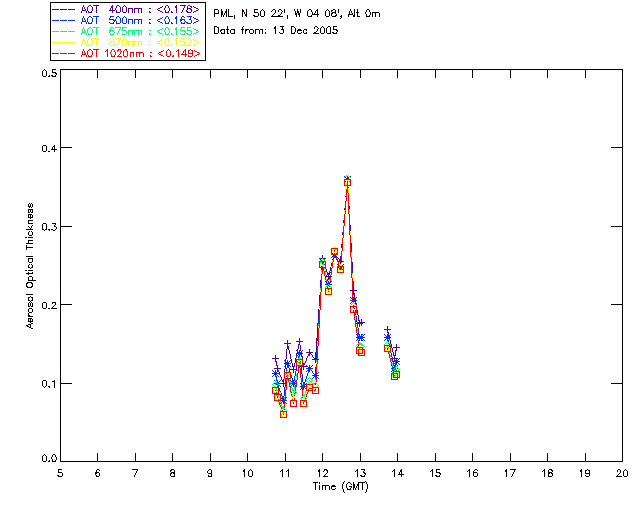Click the x-axis tick label 9
Image resolution: width=640 pixels, height=512 pixels.
point(210,473)
